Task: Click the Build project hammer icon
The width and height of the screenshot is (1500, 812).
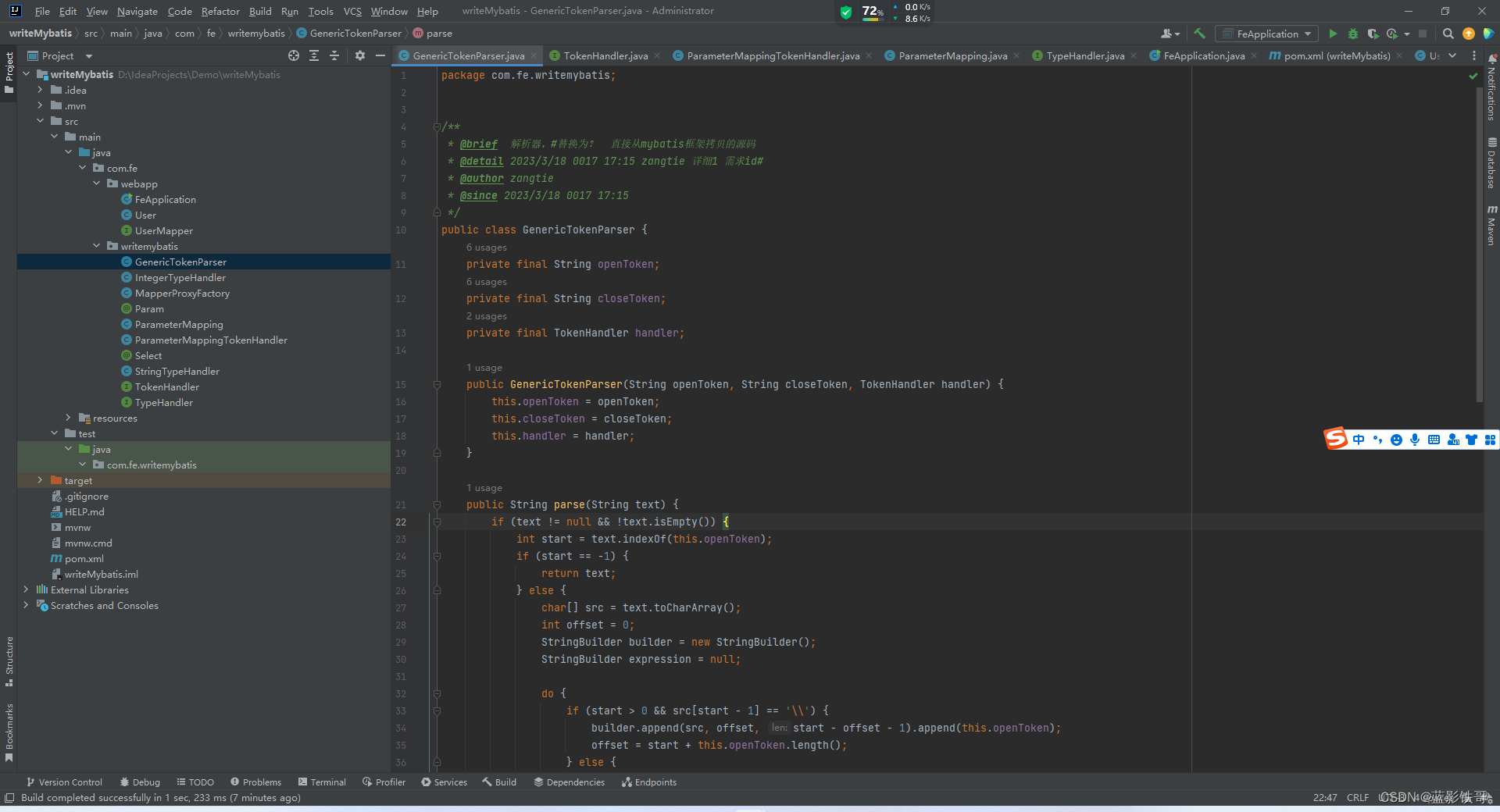Action: click(1199, 34)
